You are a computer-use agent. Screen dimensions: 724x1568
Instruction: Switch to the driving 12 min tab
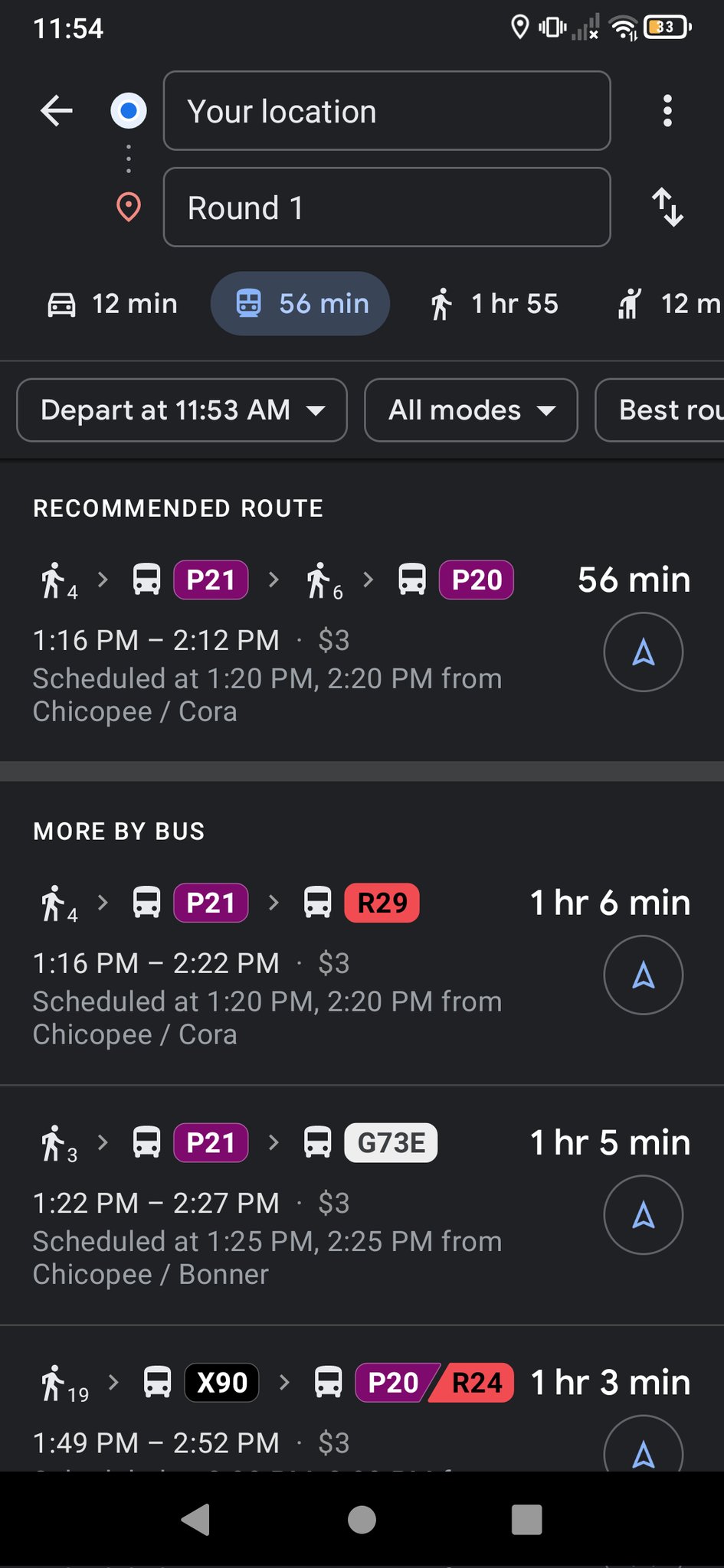point(113,304)
